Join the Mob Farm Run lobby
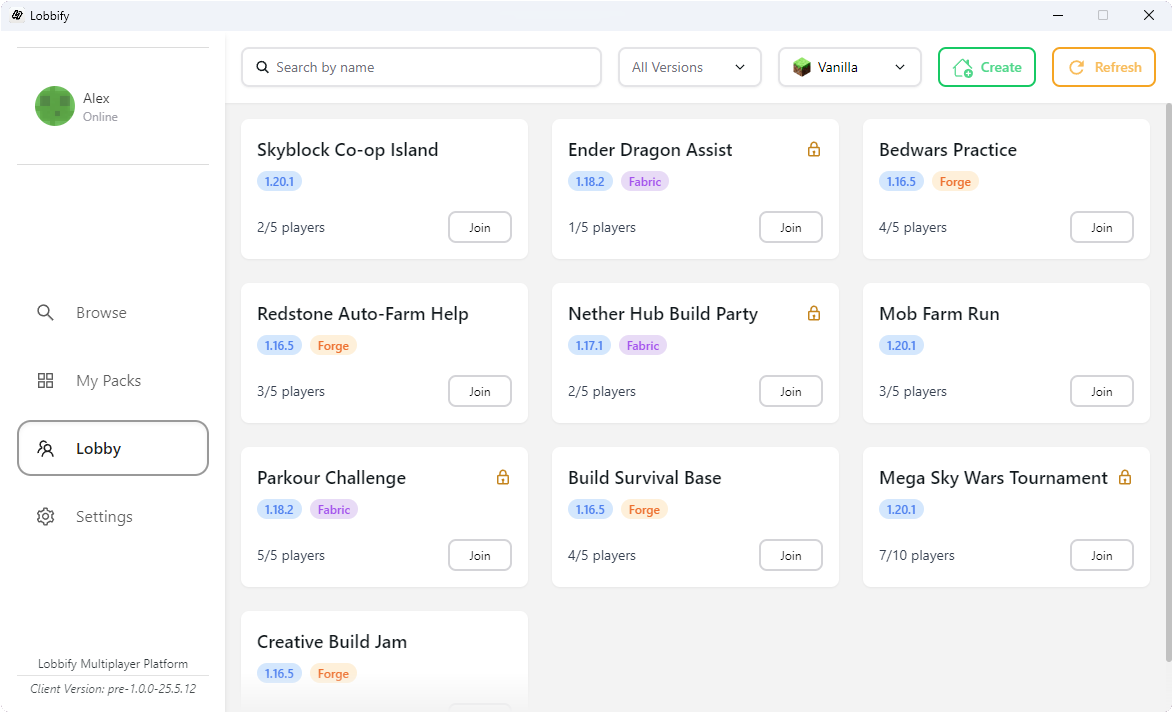This screenshot has height=713, width=1173. coord(1102,391)
